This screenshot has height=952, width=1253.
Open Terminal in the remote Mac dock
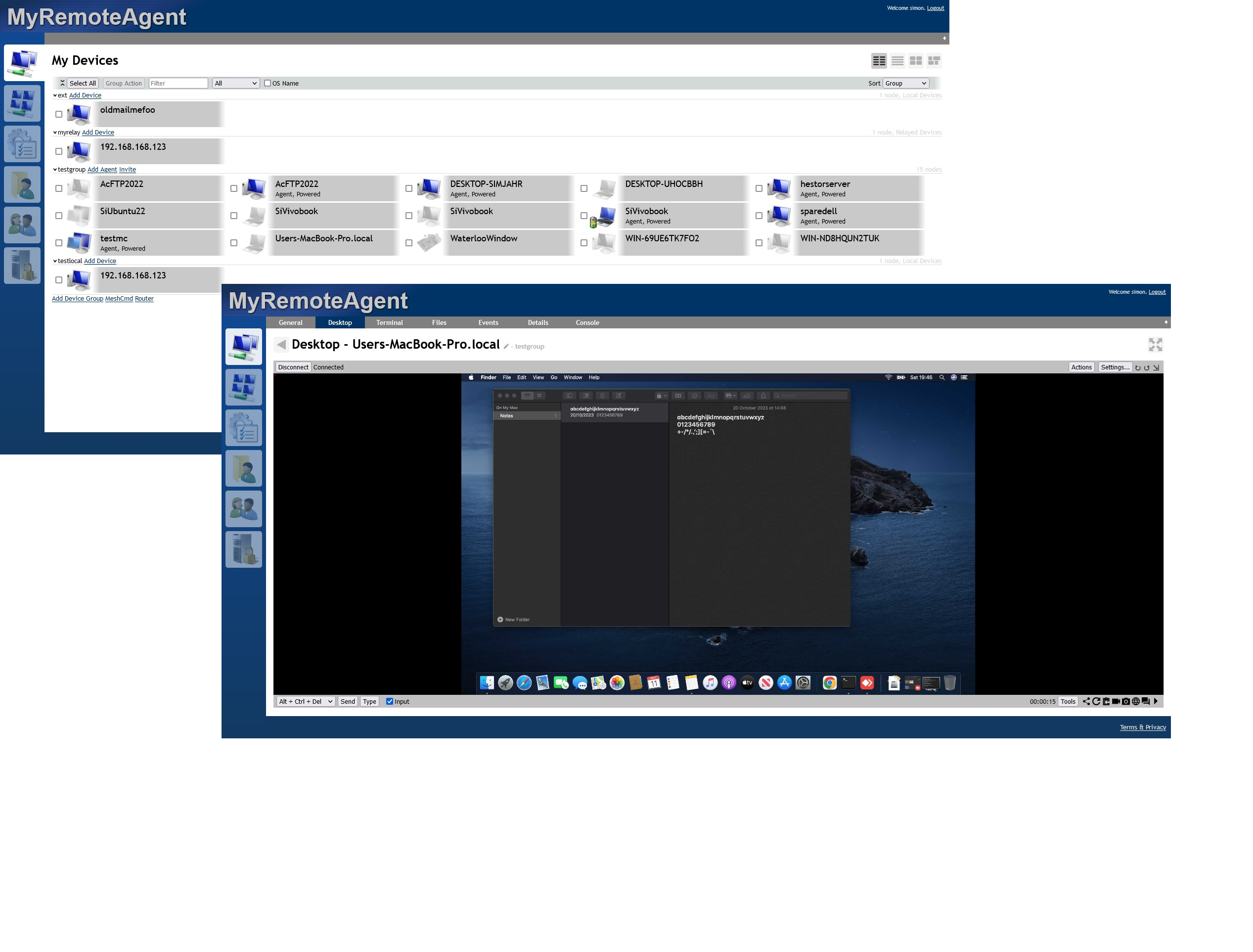tap(848, 683)
